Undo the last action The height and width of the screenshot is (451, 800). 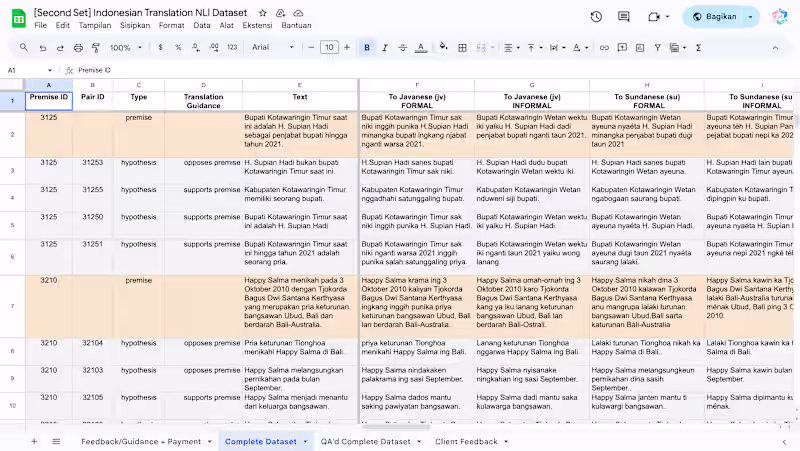[43, 47]
